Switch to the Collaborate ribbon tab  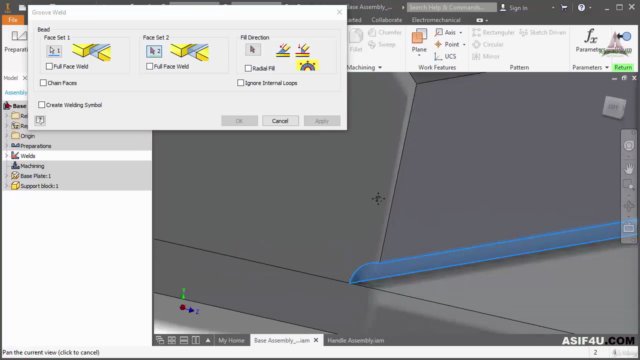point(387,20)
